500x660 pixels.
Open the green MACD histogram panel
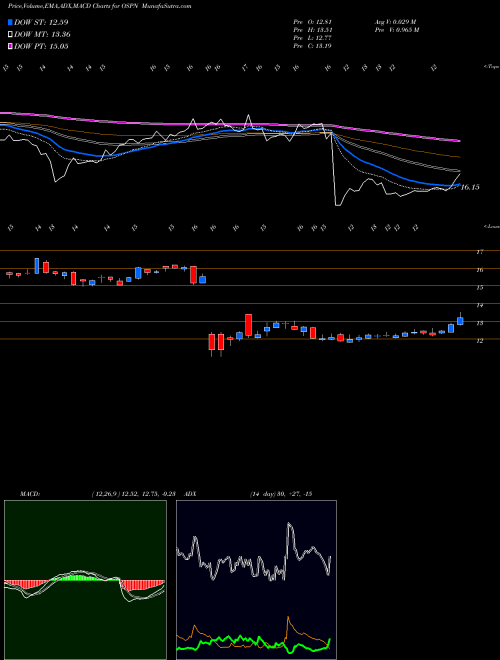tap(85, 580)
